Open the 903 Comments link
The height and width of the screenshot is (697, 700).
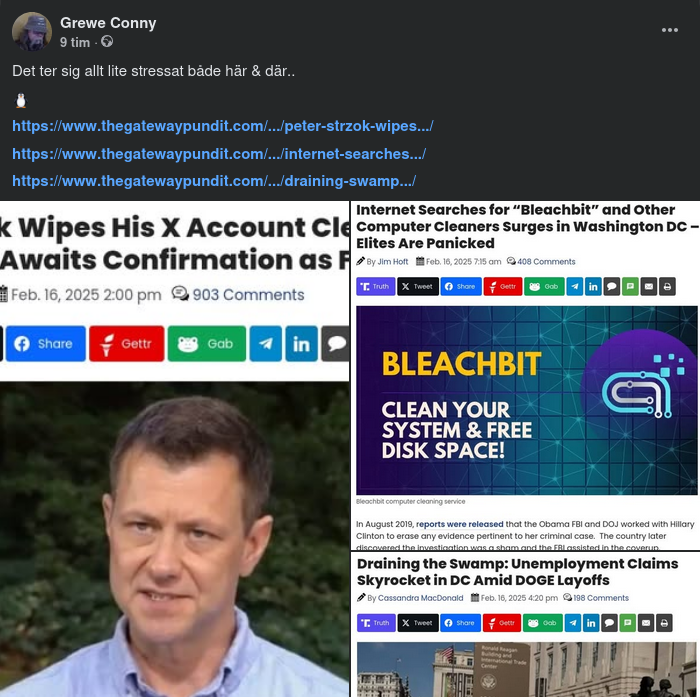(x=248, y=295)
